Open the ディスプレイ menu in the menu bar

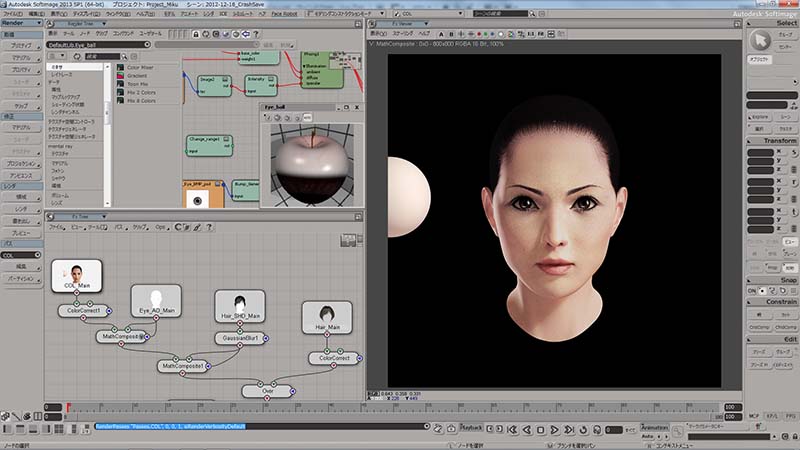point(86,14)
